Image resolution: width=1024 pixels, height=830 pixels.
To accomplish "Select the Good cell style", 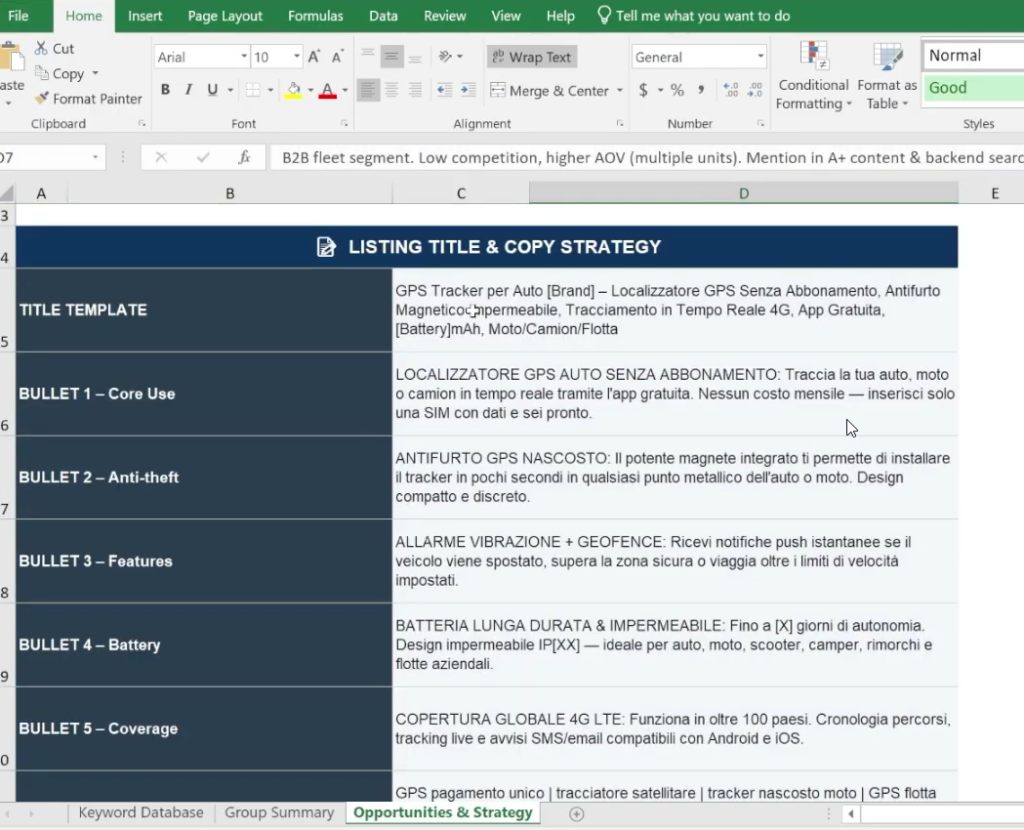I will pos(972,88).
